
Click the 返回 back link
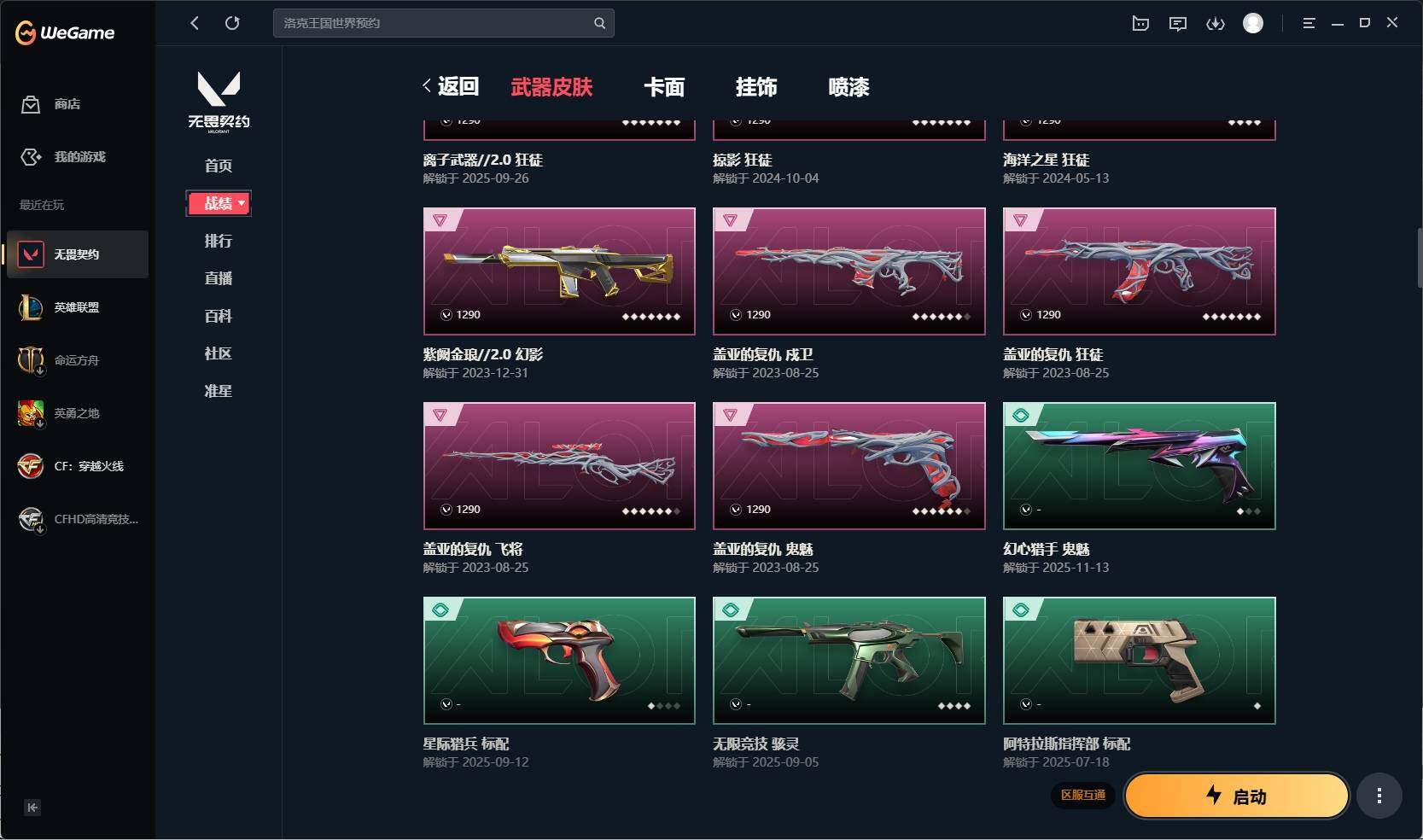[451, 86]
